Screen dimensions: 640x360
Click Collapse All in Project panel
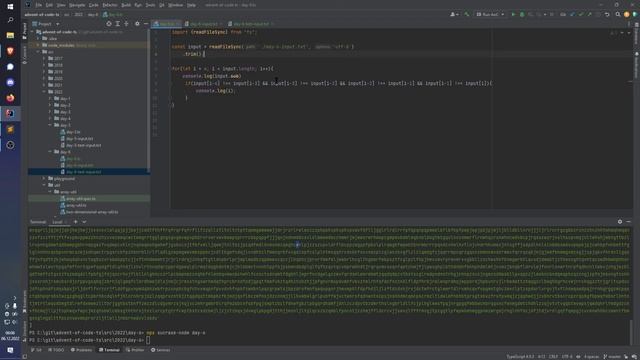coord(127,24)
